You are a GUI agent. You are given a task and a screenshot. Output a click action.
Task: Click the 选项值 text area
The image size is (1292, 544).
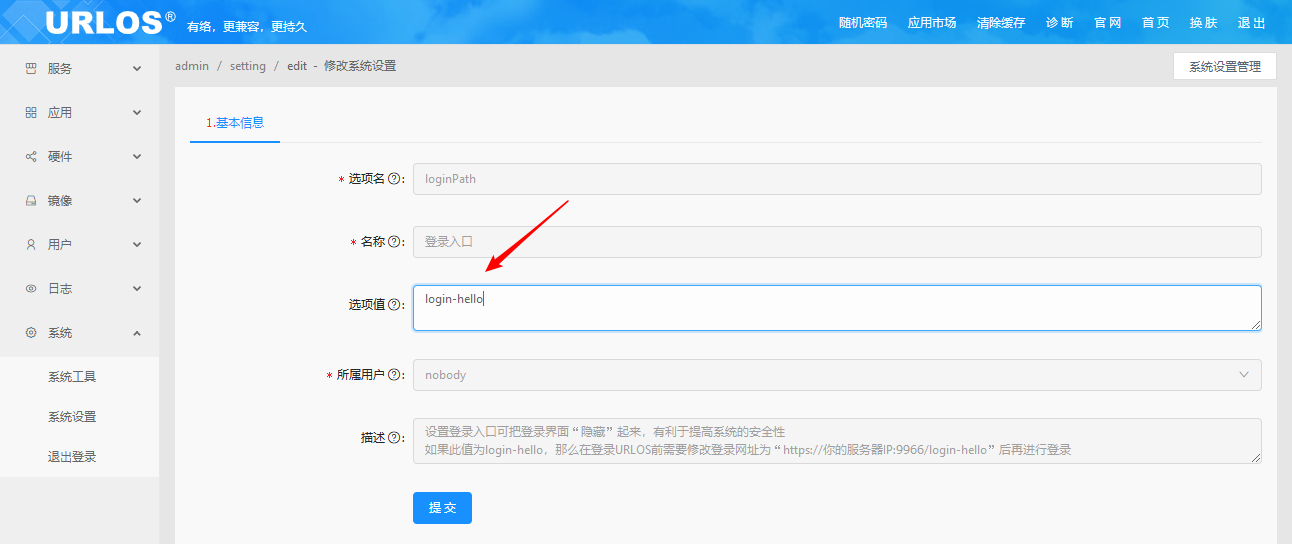point(836,308)
